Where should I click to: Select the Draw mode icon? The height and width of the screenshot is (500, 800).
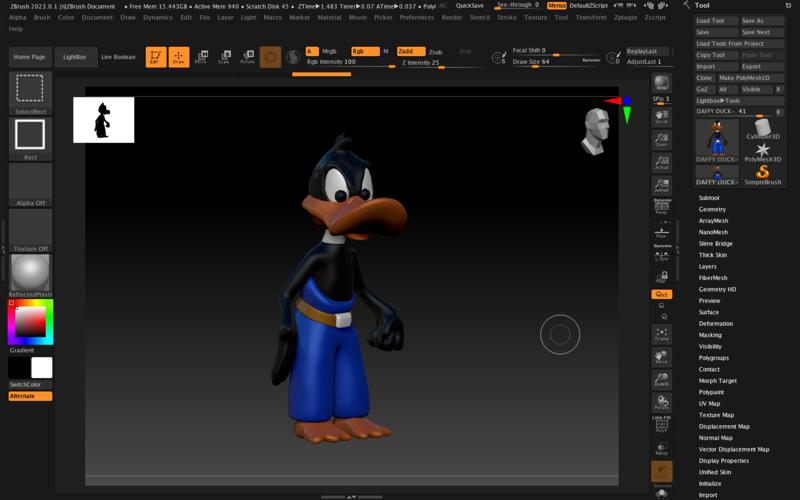(x=179, y=57)
